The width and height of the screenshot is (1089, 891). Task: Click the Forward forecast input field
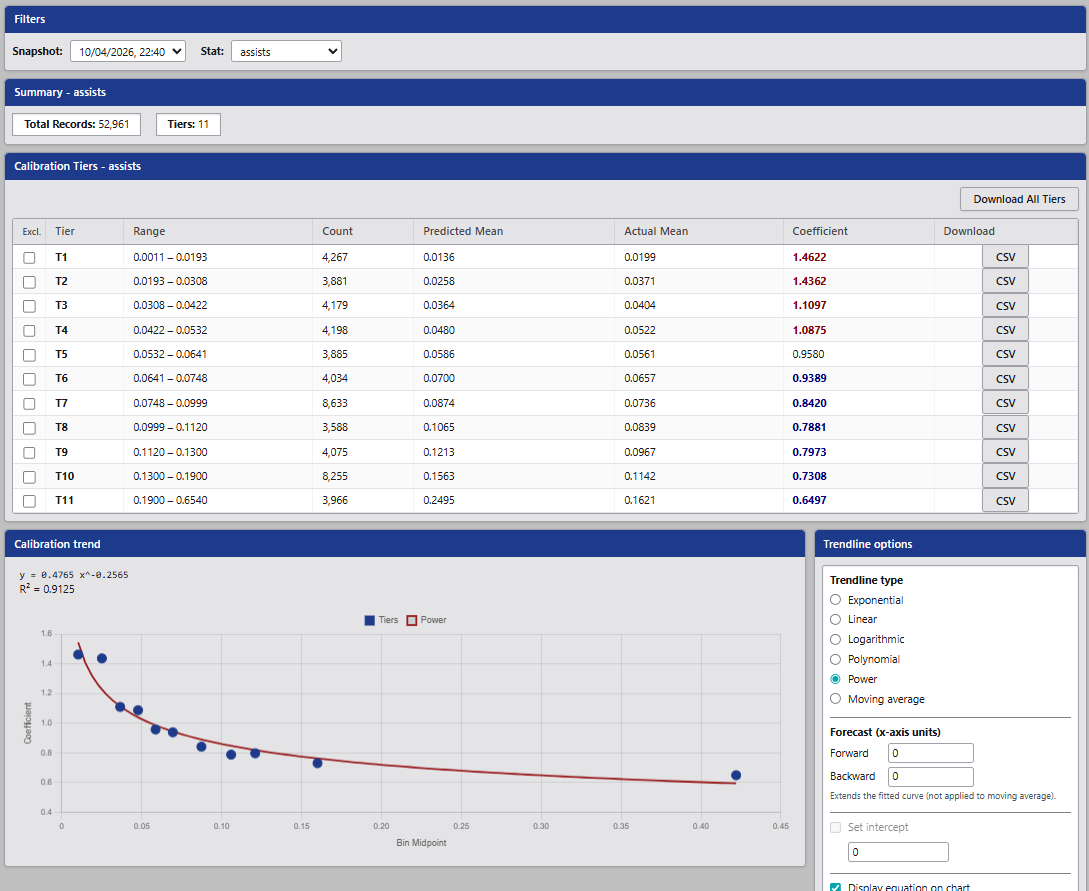(x=931, y=753)
